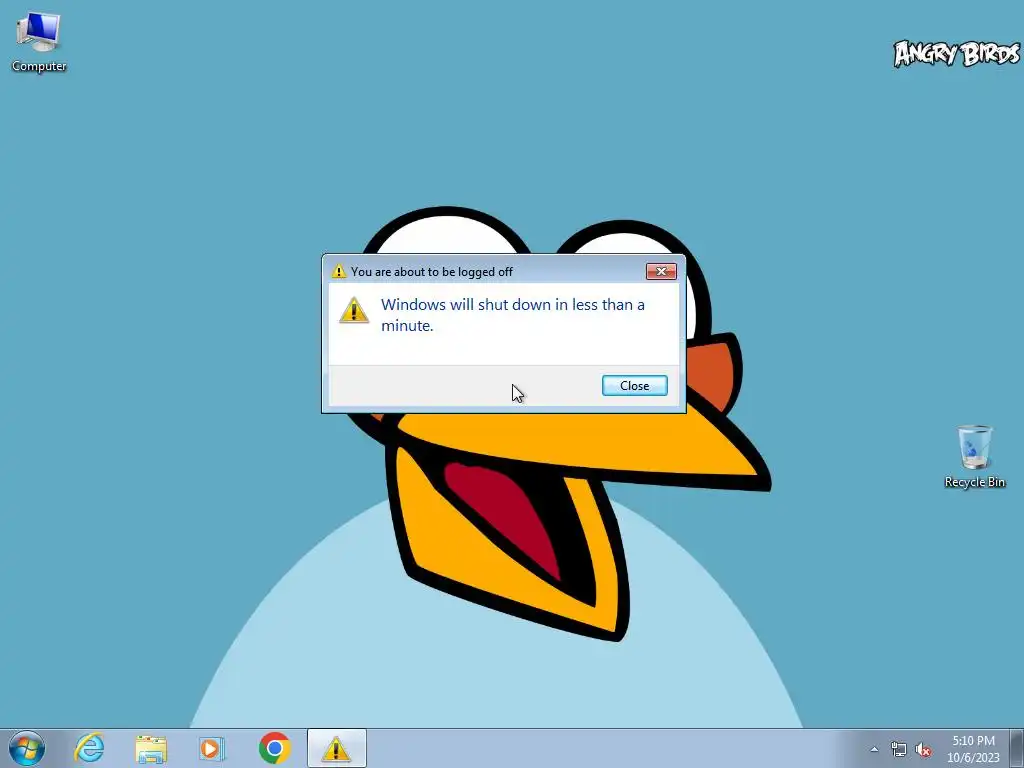Image resolution: width=1024 pixels, height=768 pixels.
Task: Click the muted volume speaker tray icon
Action: 923,750
